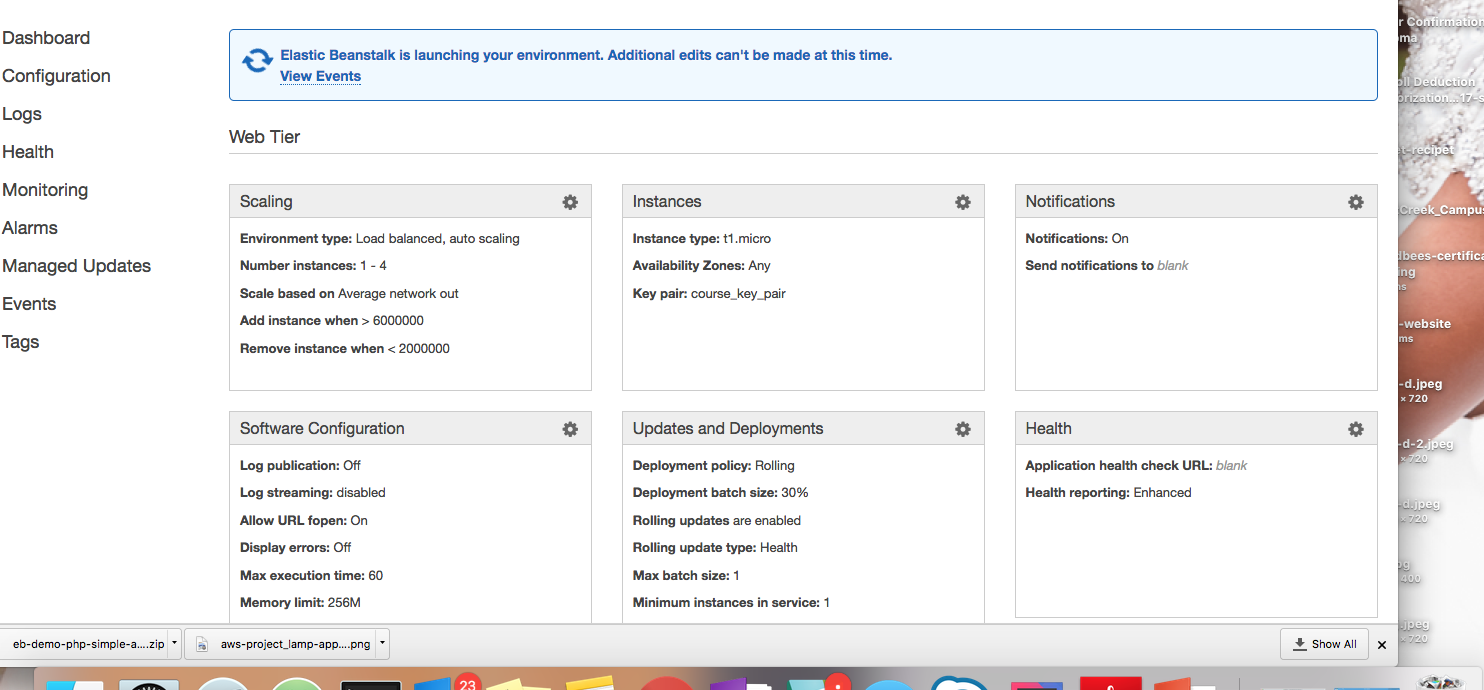The image size is (1484, 690).
Task: Click the Scaling card heading
Action: [x=266, y=201]
